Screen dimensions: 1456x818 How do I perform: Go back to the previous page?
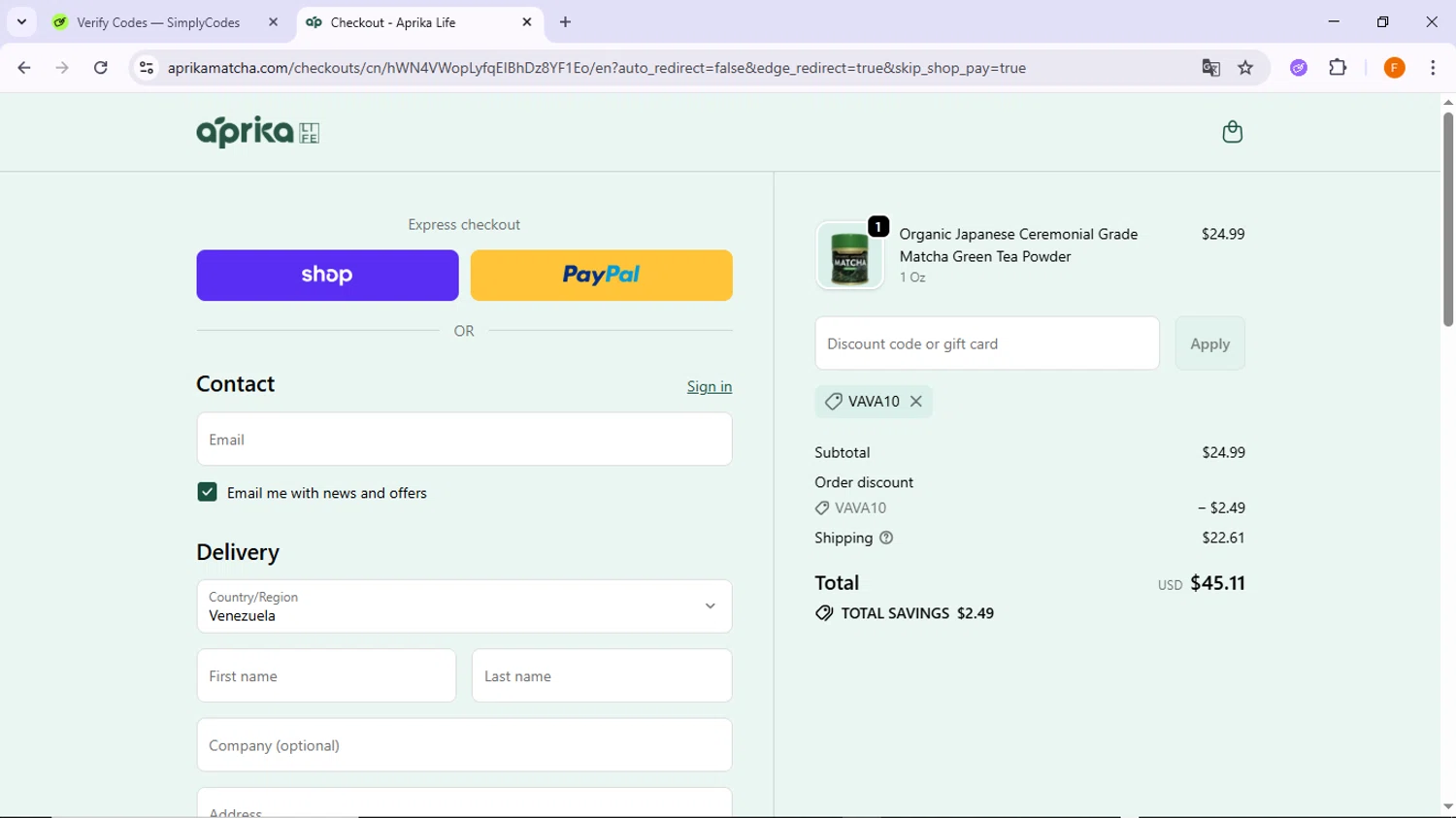tap(24, 68)
